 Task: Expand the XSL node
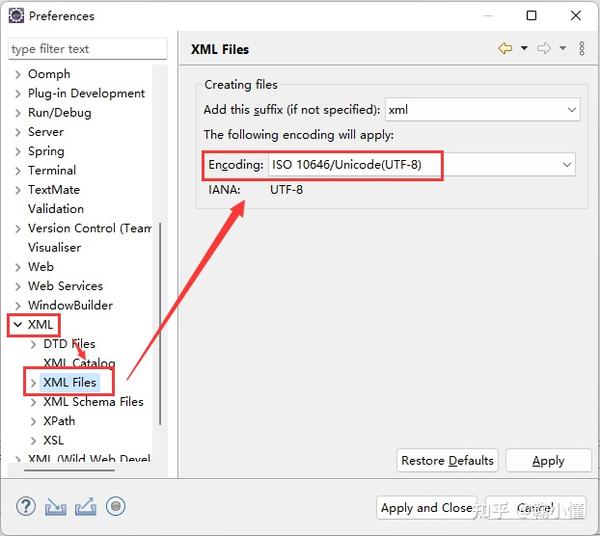point(33,441)
